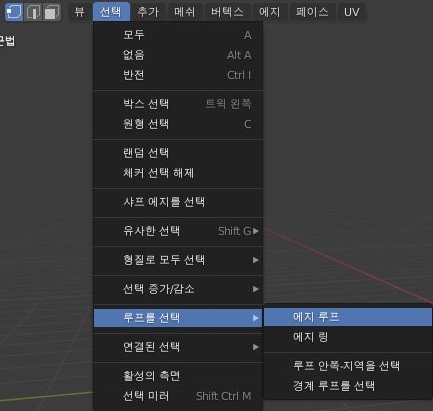
Task: Choose 경계 루프를 선택 option
Action: pyautogui.click(x=348, y=386)
